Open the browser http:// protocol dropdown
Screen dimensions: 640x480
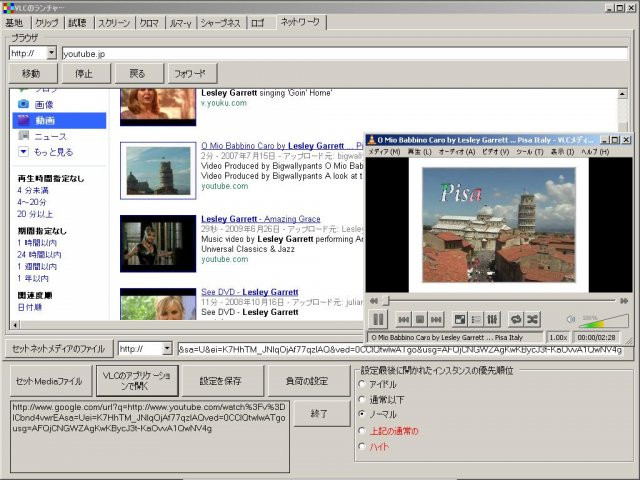[x=51, y=53]
